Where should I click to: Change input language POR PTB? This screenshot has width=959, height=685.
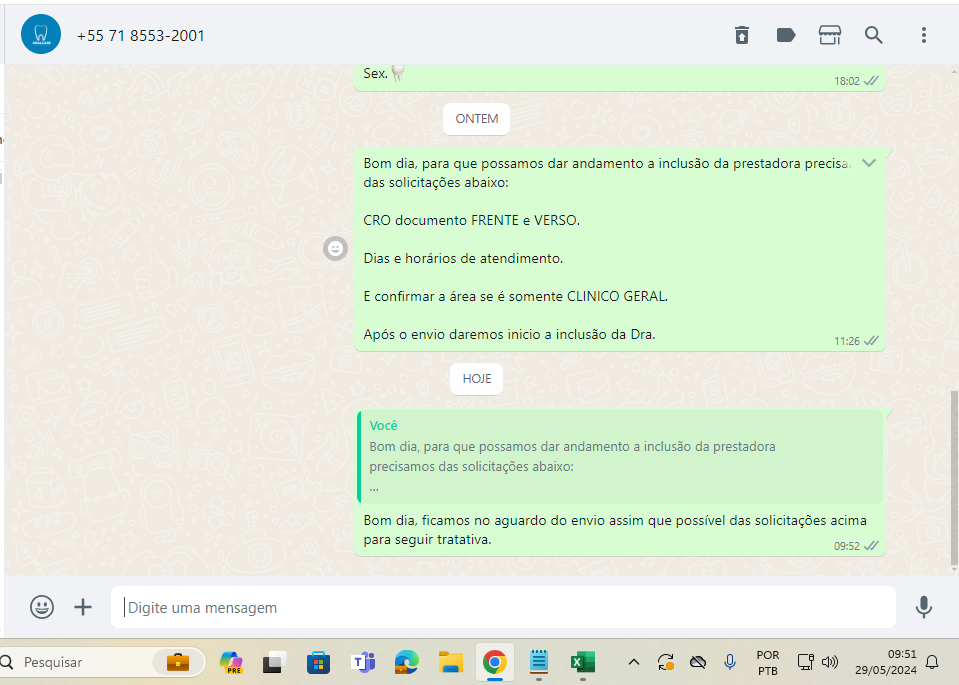click(768, 662)
